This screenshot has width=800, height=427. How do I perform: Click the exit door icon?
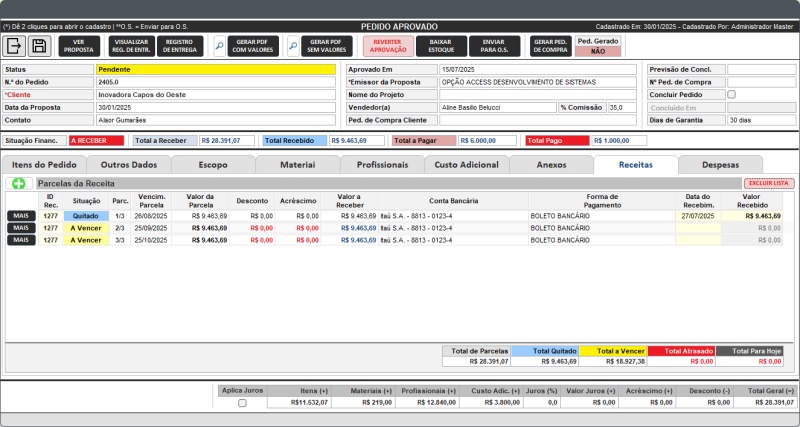15,46
